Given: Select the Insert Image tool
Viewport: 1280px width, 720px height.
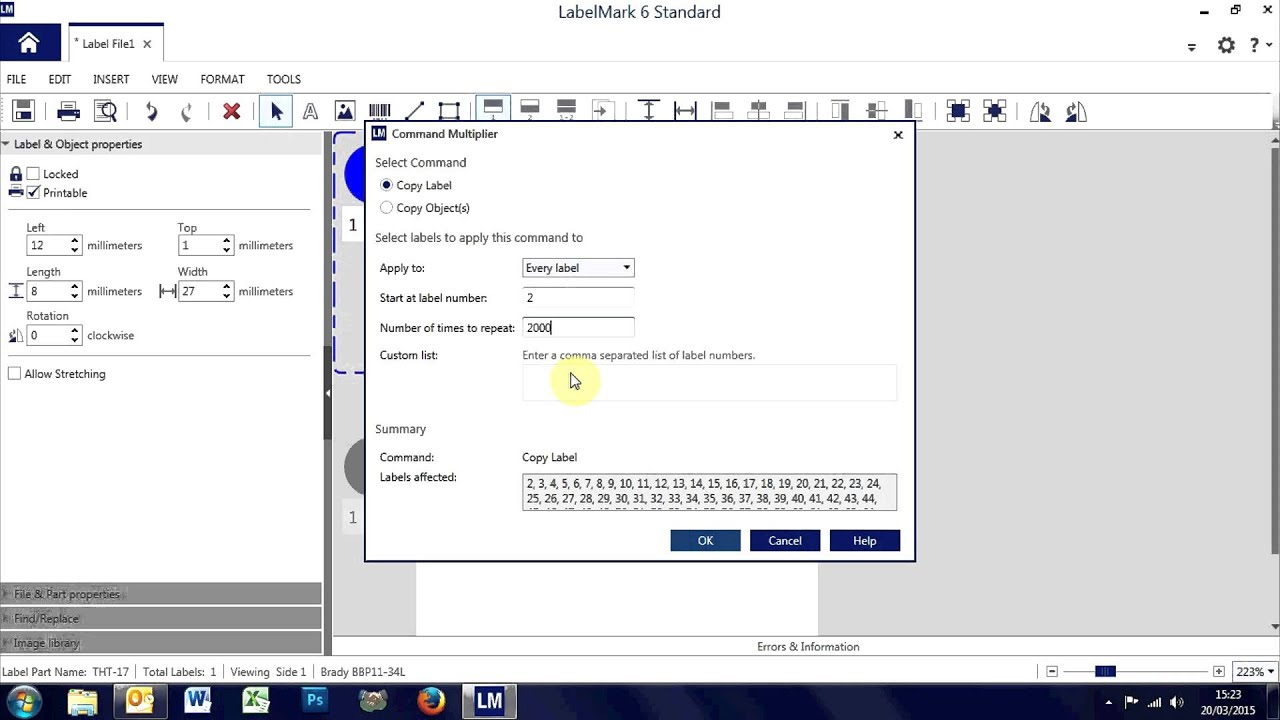Looking at the screenshot, I should tap(345, 111).
